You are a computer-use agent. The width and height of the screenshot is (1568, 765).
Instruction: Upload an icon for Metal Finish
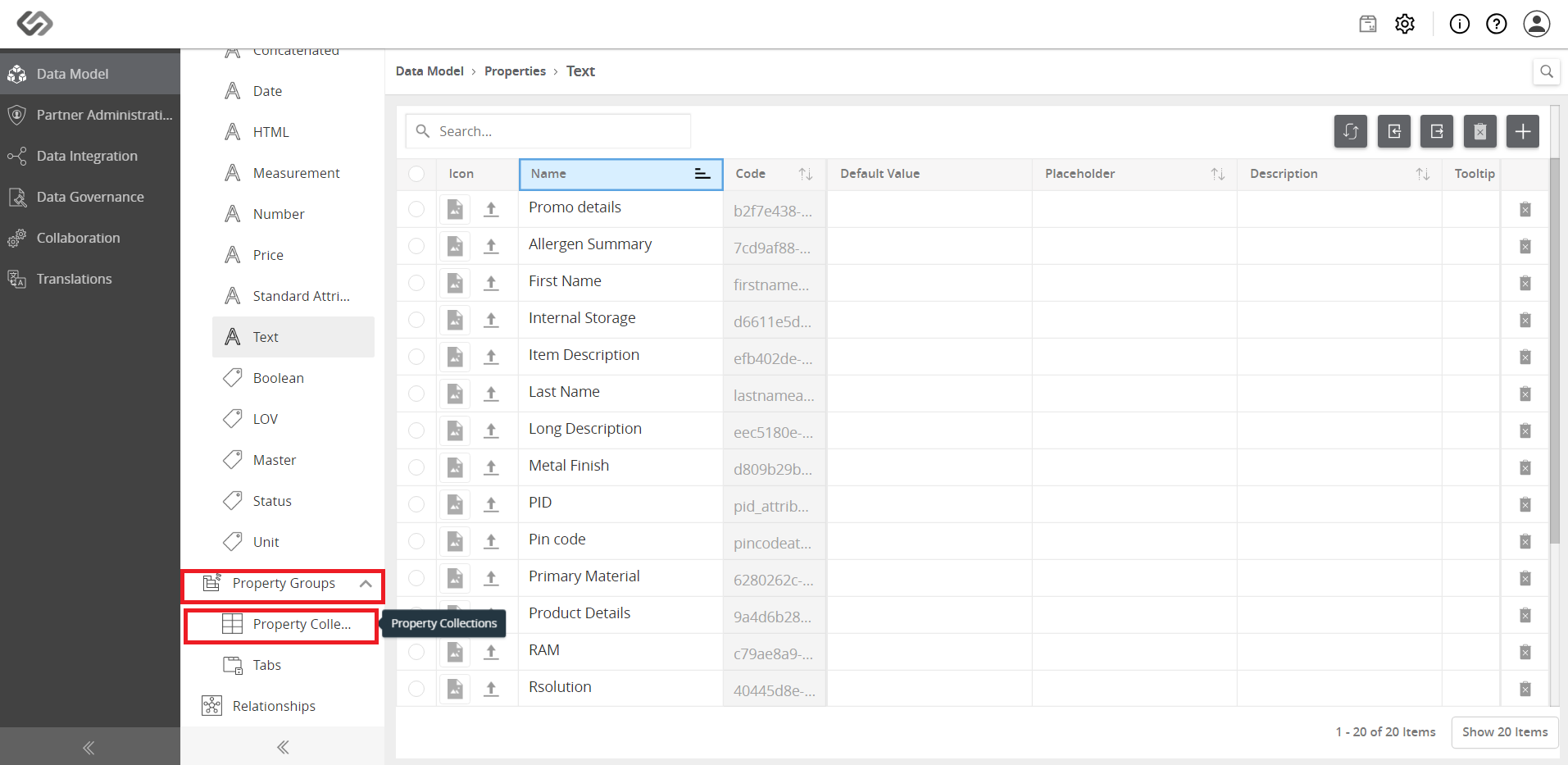click(491, 467)
